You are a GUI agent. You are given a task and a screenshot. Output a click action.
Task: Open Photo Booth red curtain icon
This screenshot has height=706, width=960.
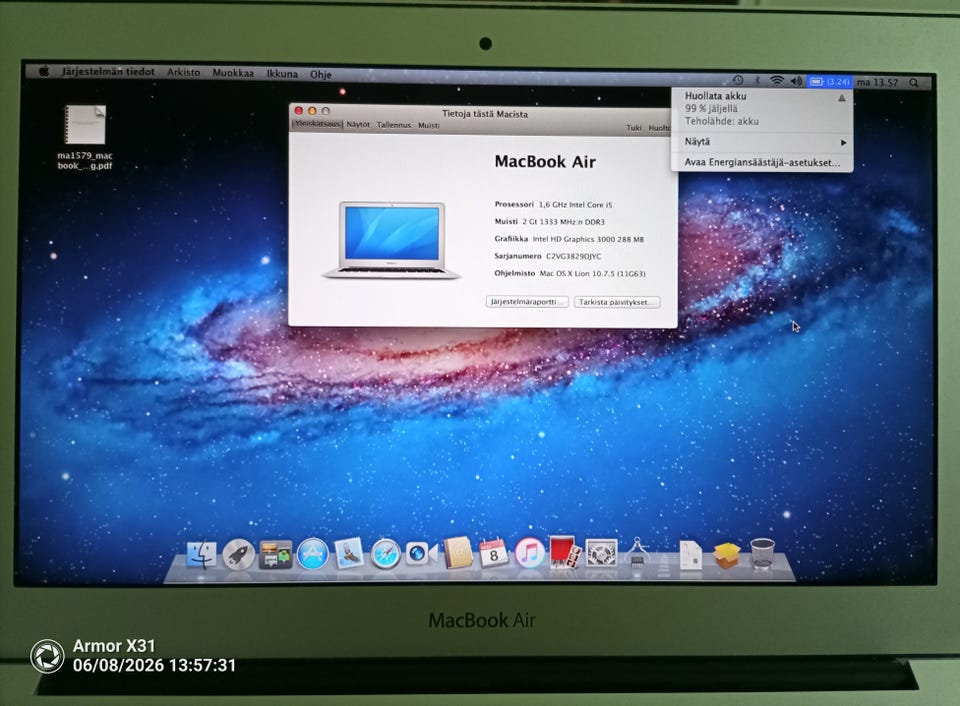click(x=565, y=552)
